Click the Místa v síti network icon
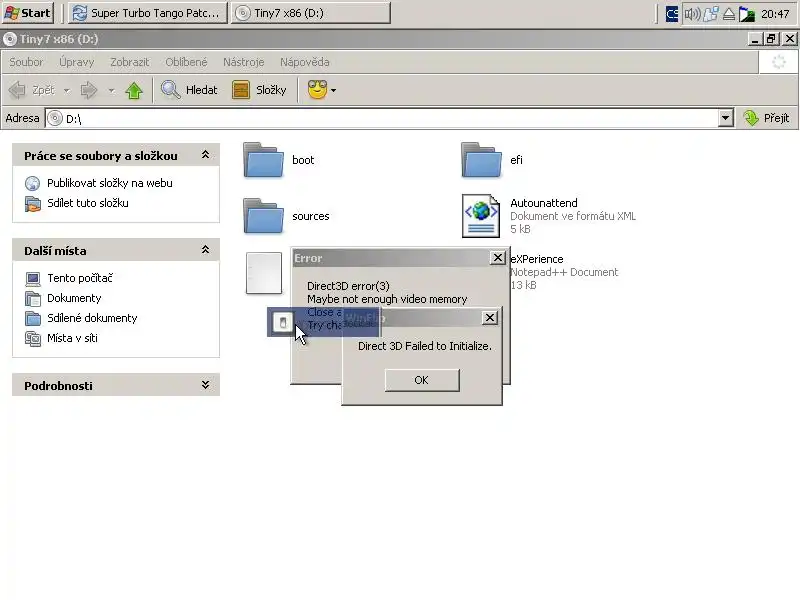 33,338
